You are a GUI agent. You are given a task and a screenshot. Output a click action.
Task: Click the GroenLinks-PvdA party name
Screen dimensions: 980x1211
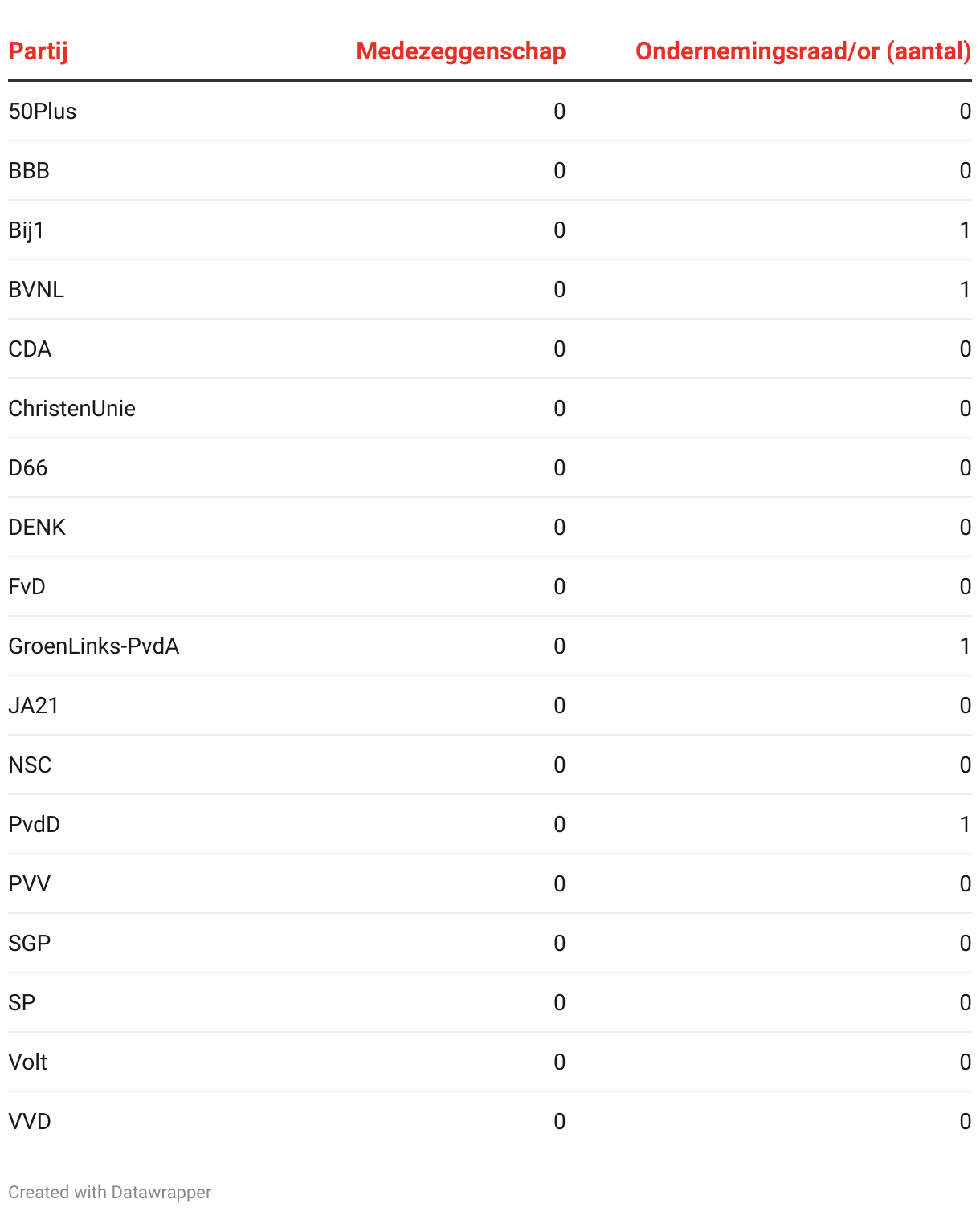point(93,646)
